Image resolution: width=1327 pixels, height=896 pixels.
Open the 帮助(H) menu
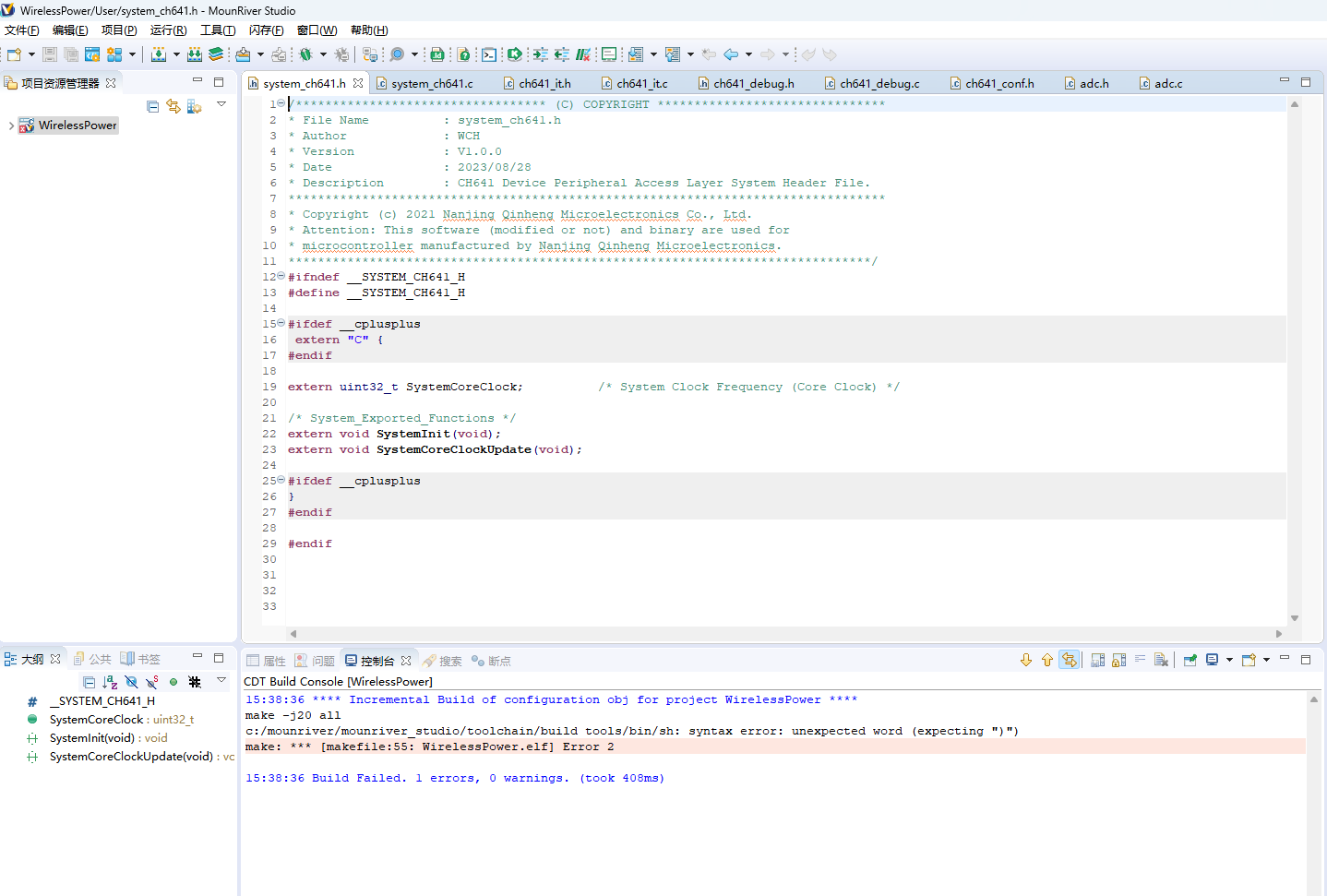[369, 30]
